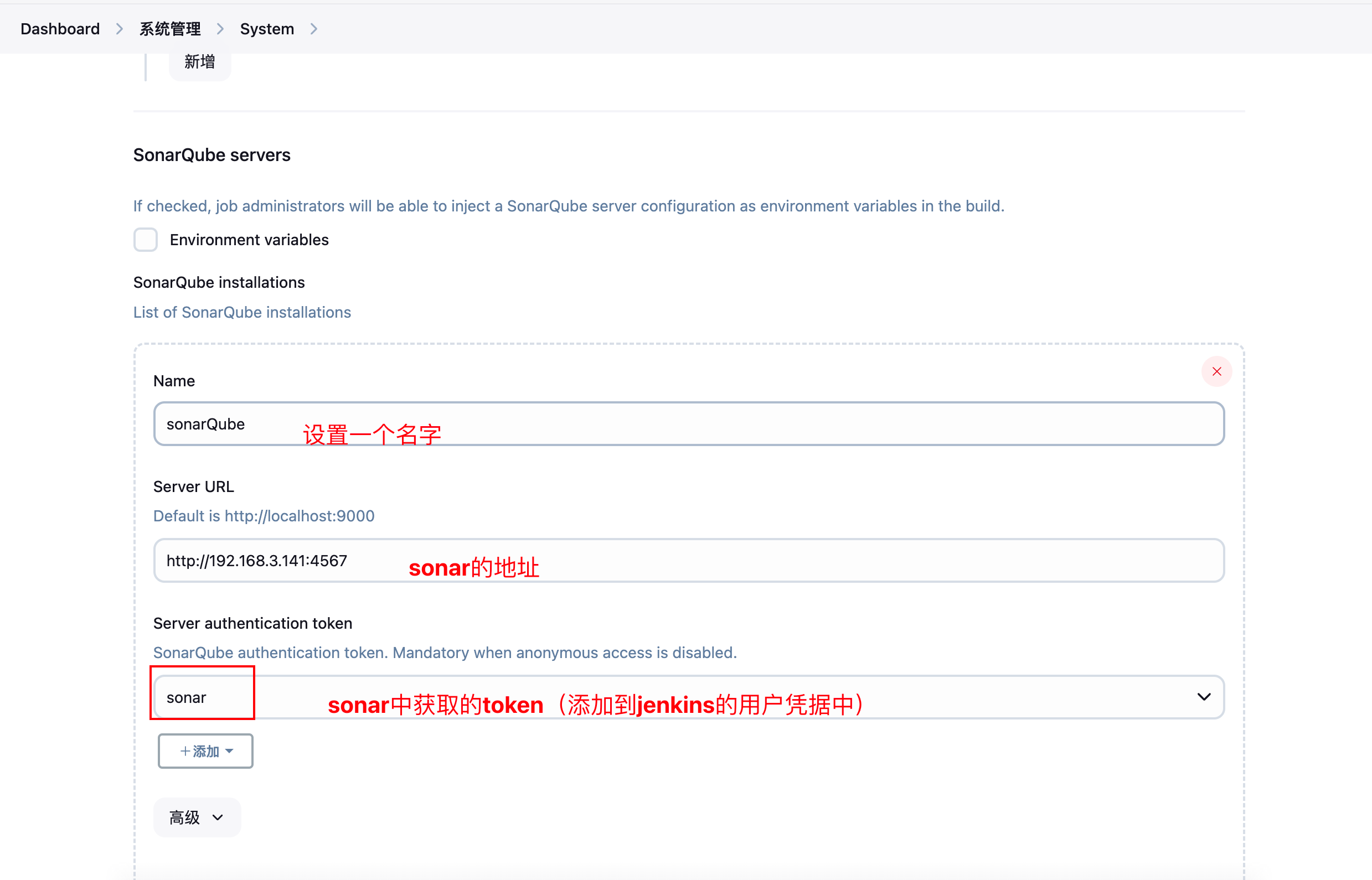Screen dimensions: 1372x880
Task: Click the 新增 button
Action: pos(200,62)
